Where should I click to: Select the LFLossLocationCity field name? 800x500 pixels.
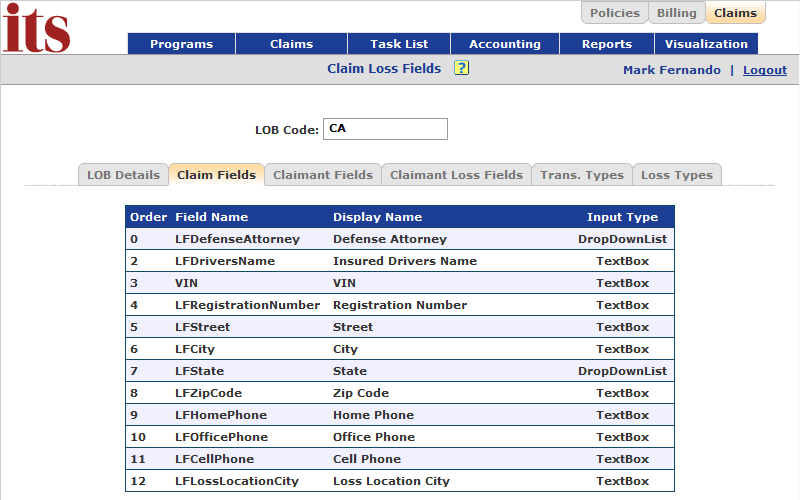tap(237, 481)
